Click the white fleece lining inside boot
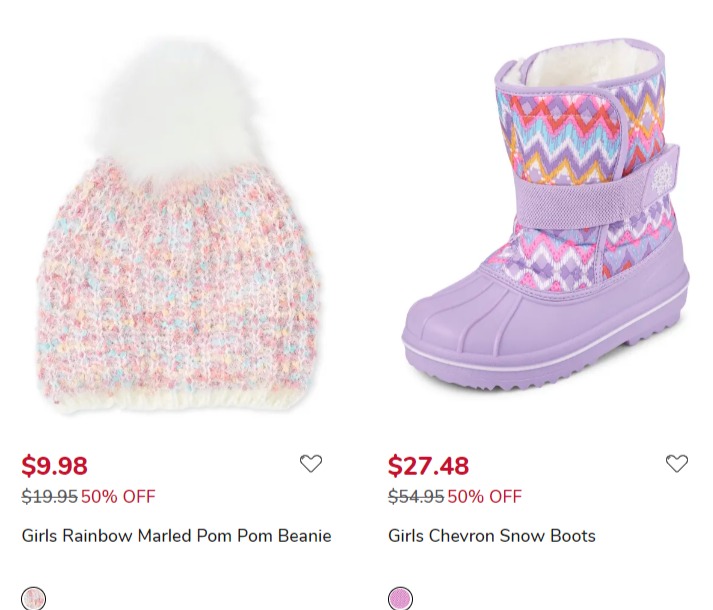This screenshot has width=713, height=610. [x=587, y=68]
